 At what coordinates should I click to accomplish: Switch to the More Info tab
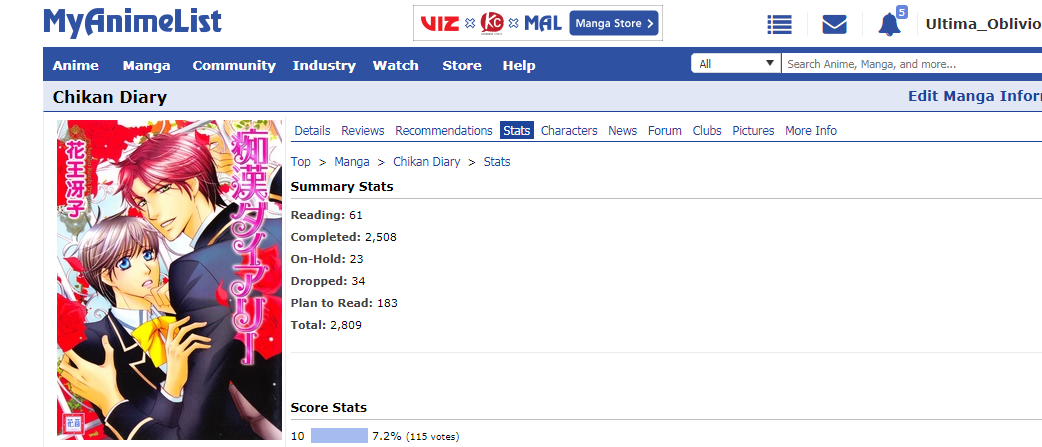[811, 130]
